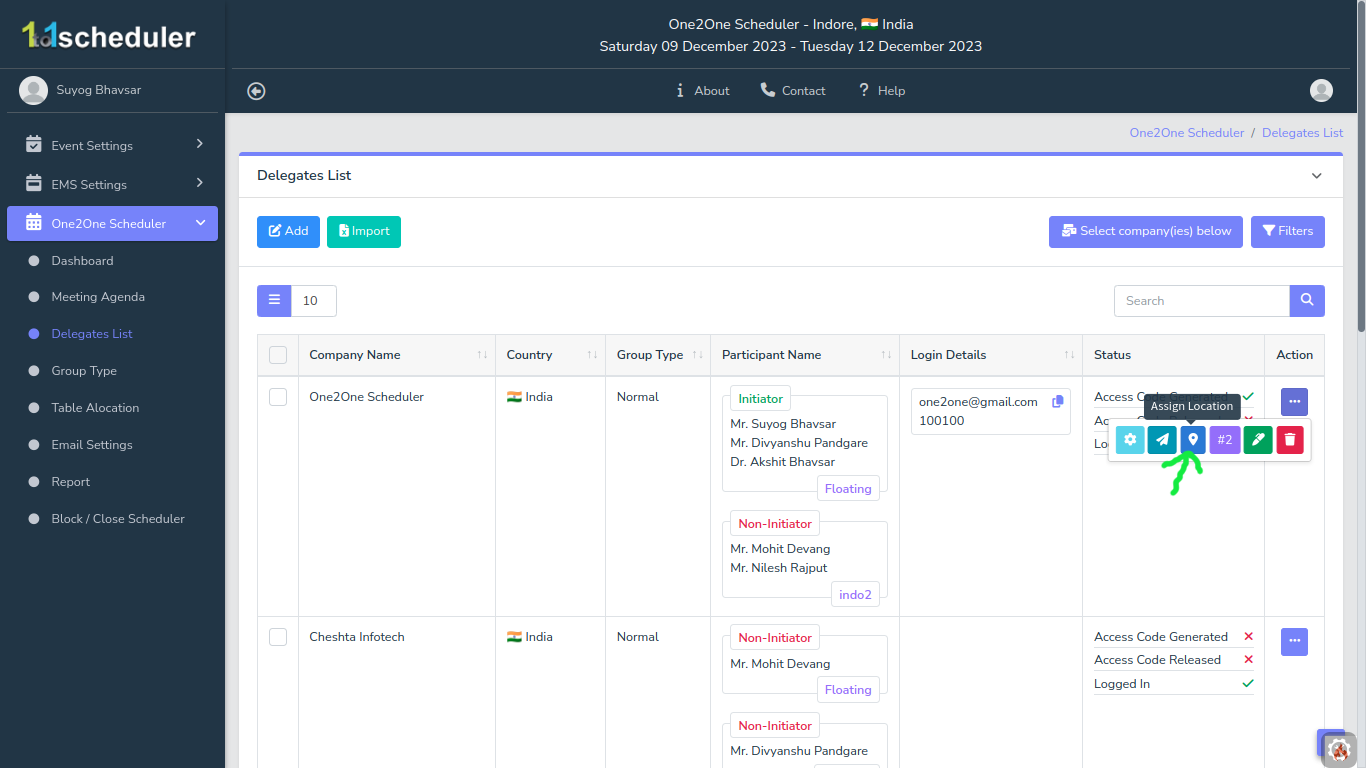The height and width of the screenshot is (768, 1366).
Task: Sort table by Participant Name column
Action: pyautogui.click(x=805, y=355)
